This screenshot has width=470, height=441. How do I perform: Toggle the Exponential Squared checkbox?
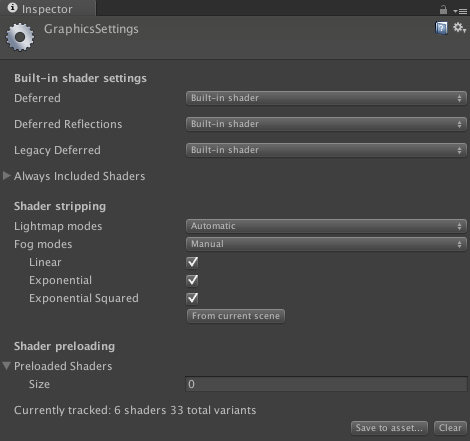point(192,298)
